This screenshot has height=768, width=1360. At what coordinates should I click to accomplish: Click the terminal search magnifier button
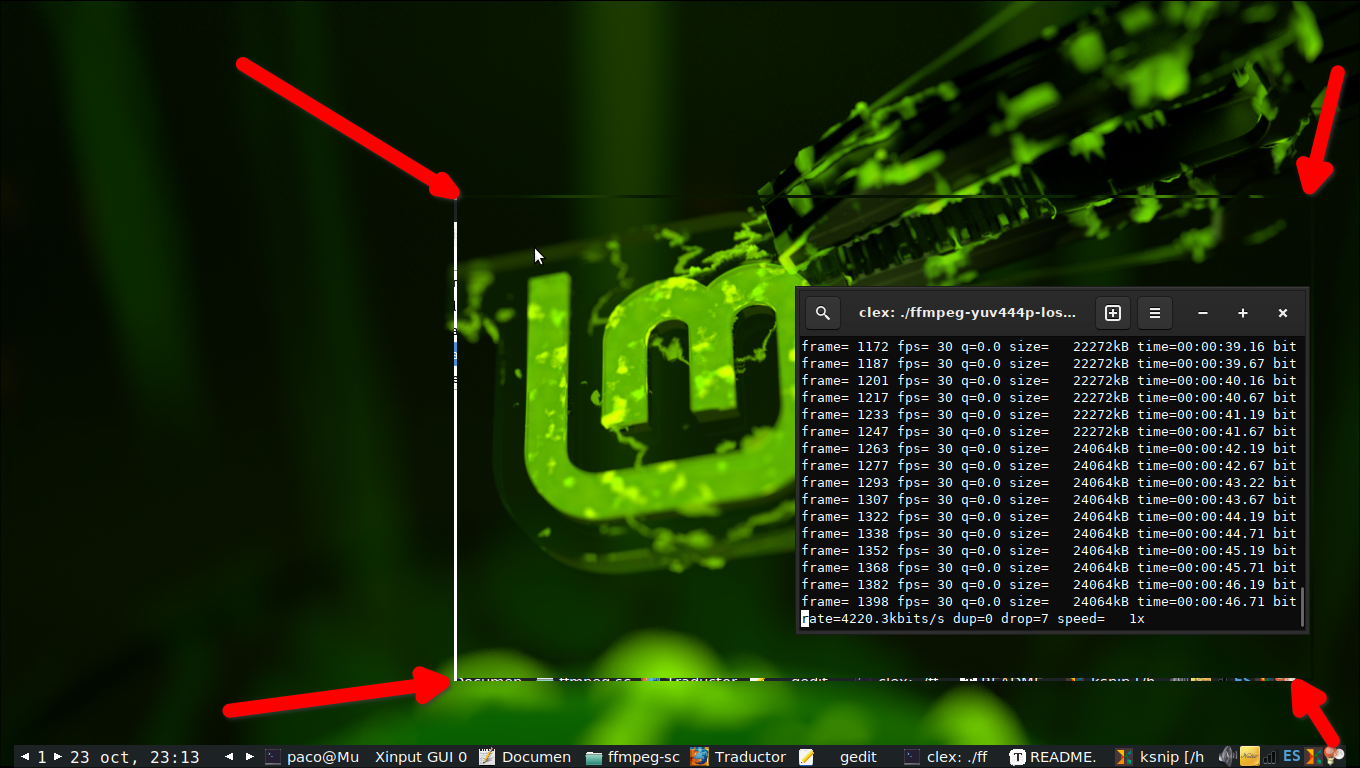tap(822, 313)
